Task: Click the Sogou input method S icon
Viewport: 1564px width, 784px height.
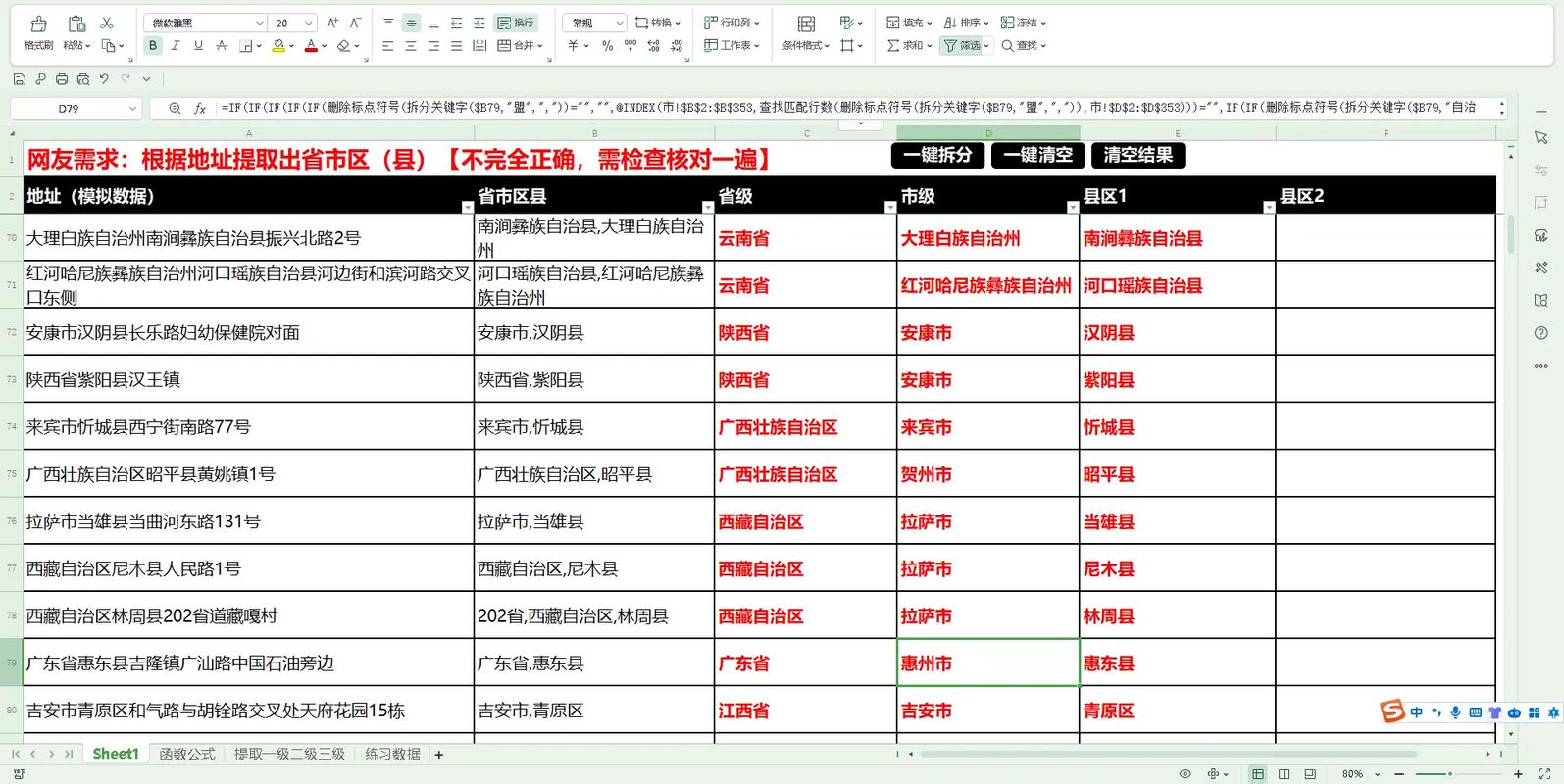Action: 1392,711
